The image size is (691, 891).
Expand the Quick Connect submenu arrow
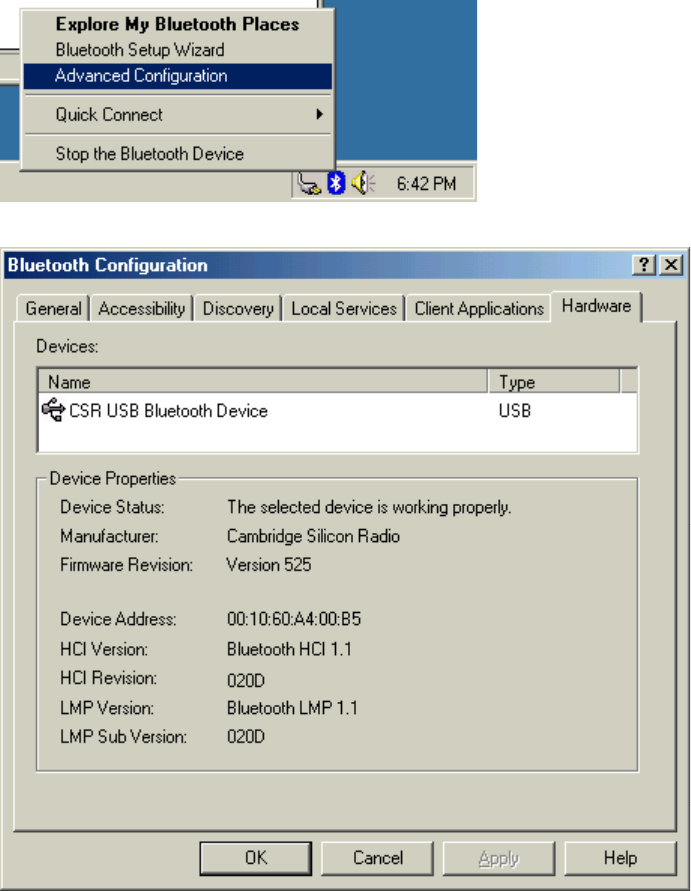[x=320, y=115]
